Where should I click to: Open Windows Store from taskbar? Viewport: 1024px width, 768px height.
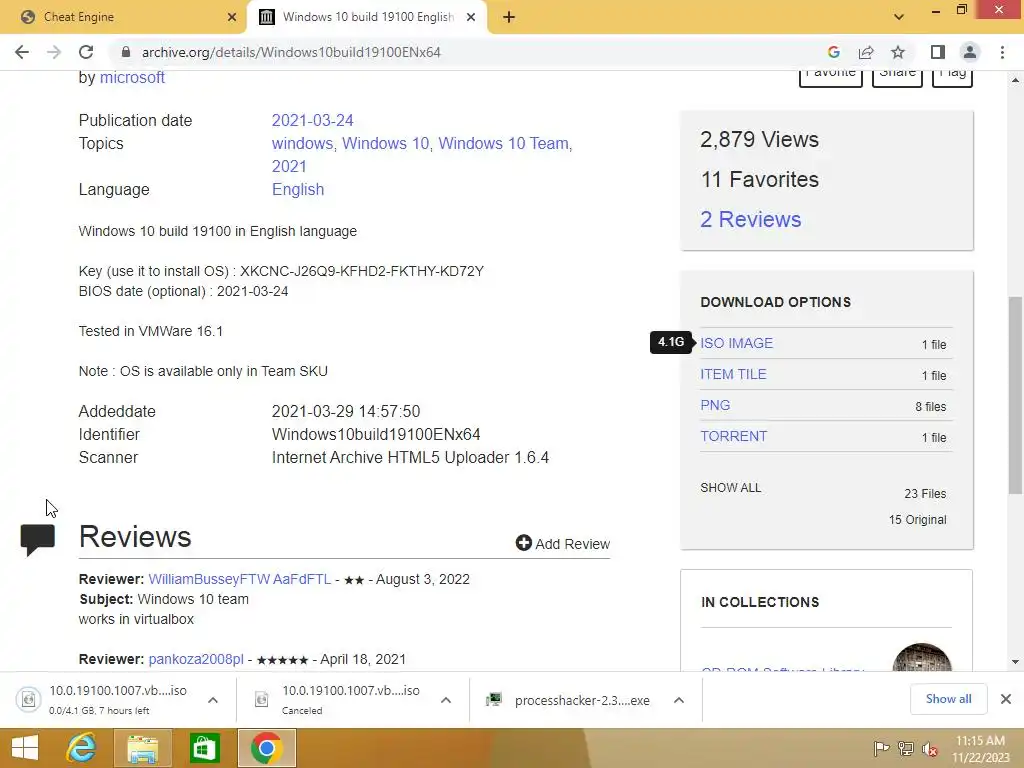204,748
